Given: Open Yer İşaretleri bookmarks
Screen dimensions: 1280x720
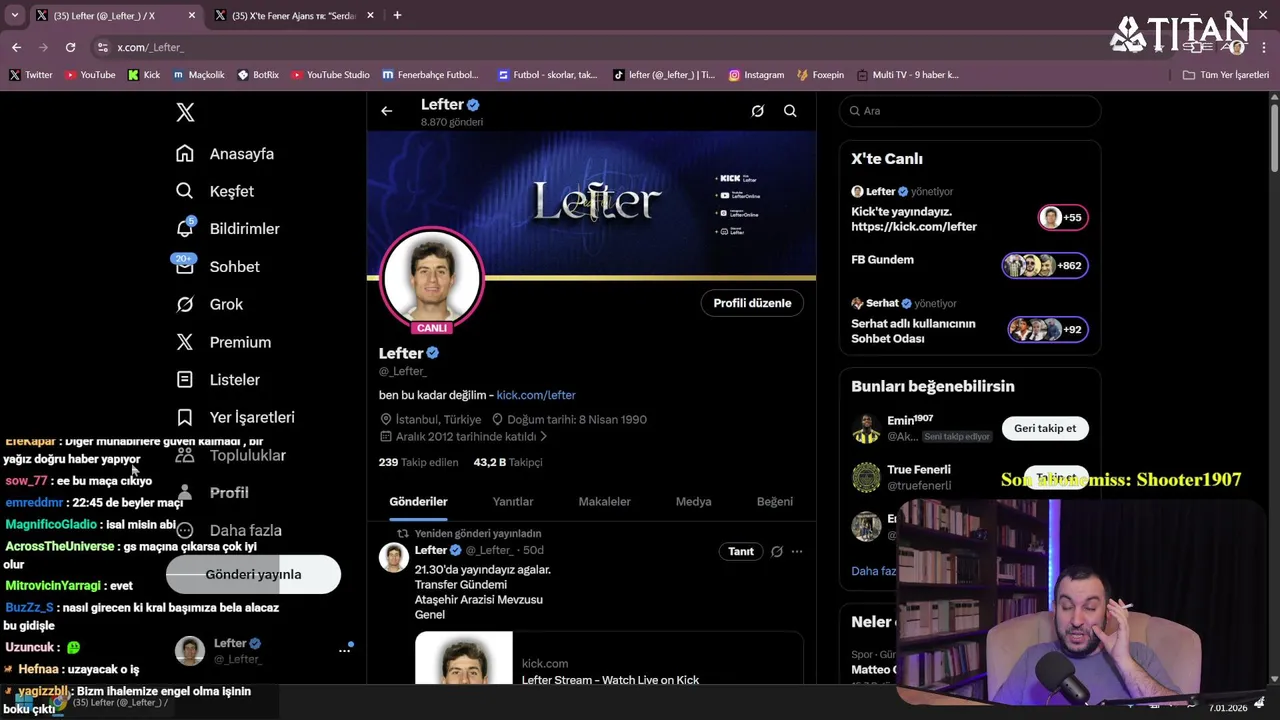Looking at the screenshot, I should click(235, 417).
